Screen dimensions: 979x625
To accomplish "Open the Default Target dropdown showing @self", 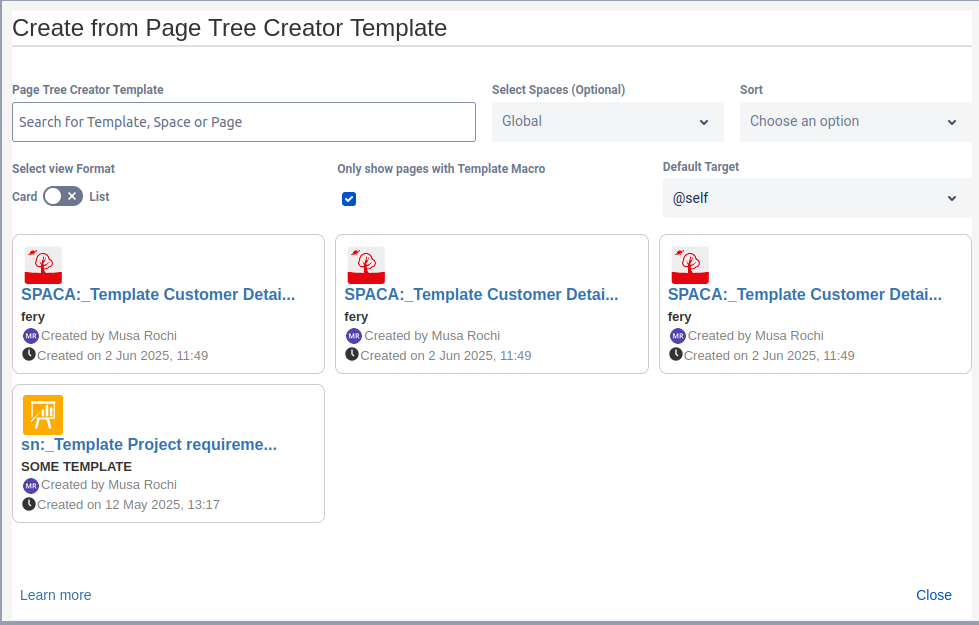I will point(816,198).
